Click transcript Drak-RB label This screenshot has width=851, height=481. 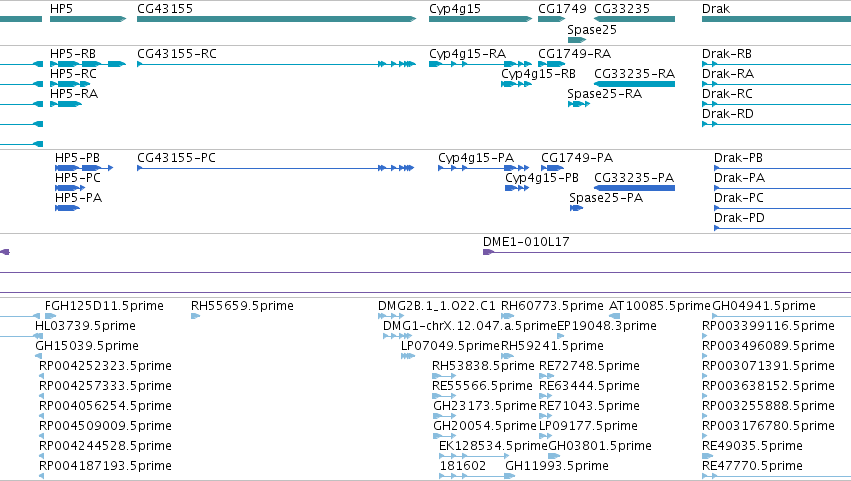click(x=727, y=54)
